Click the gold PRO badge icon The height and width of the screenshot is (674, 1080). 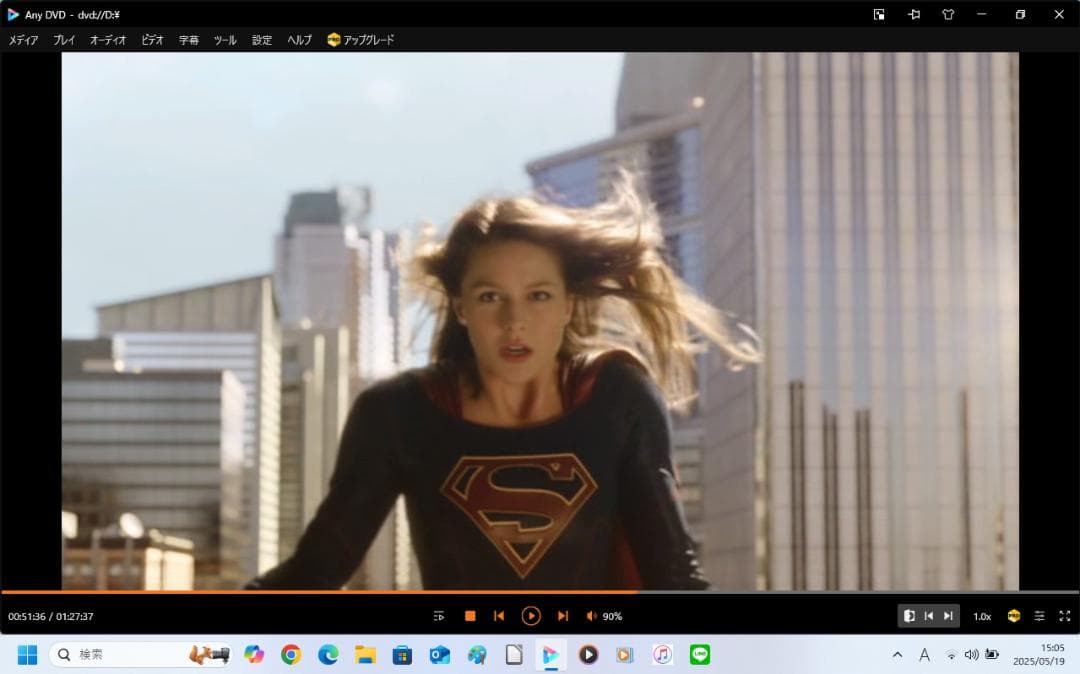(1013, 616)
